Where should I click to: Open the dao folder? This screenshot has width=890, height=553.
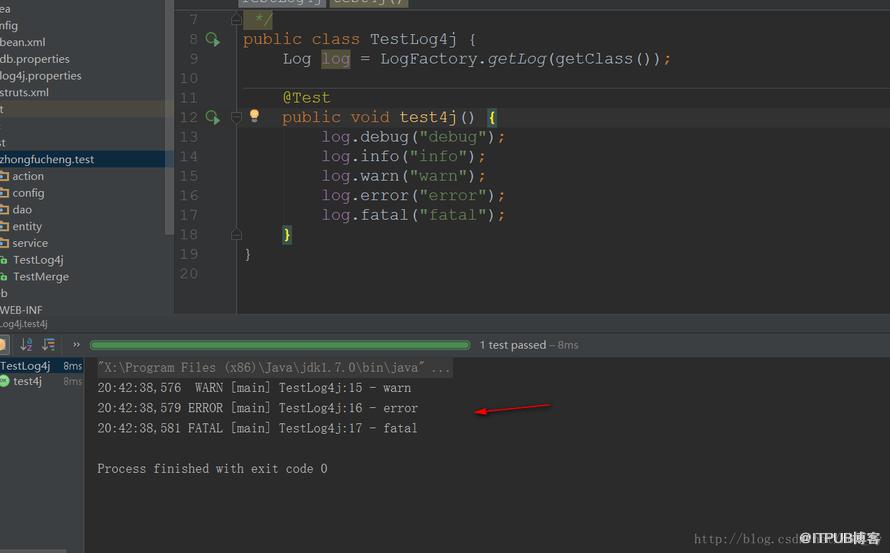22,210
